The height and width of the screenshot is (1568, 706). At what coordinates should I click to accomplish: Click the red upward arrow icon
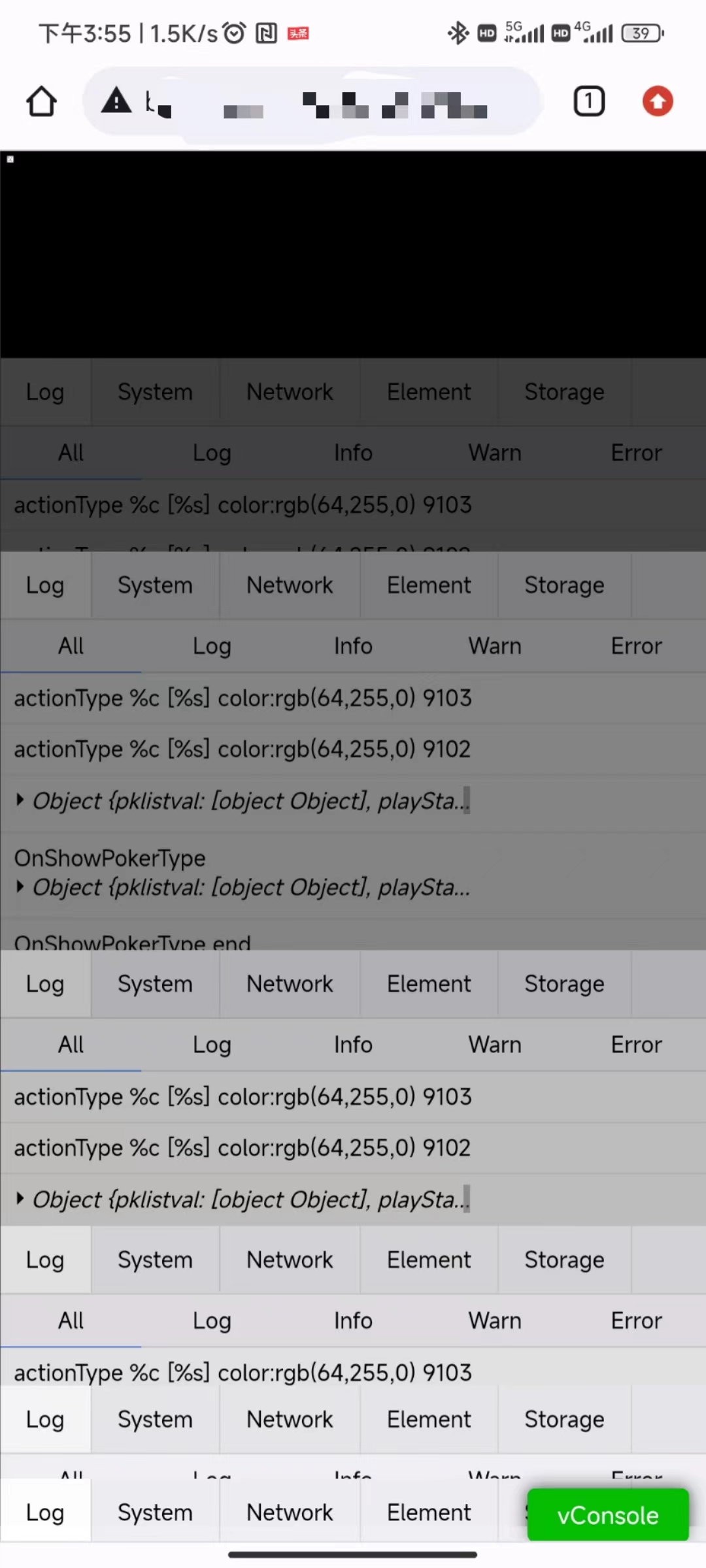657,101
